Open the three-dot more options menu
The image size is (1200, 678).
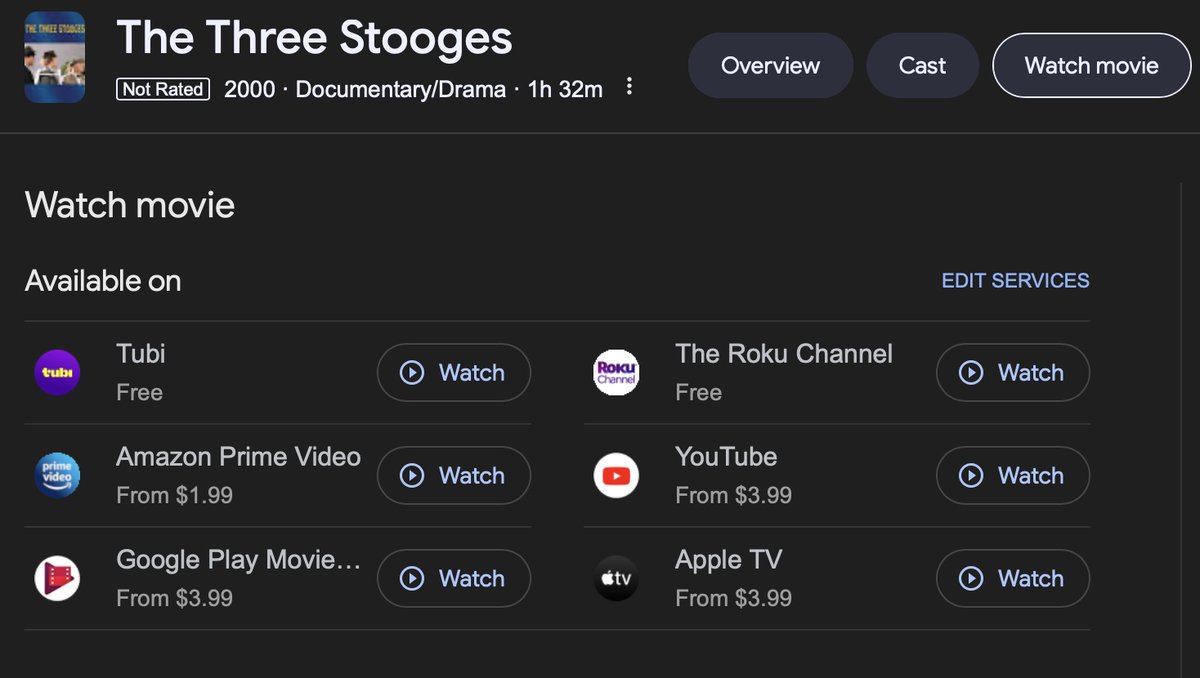click(x=629, y=87)
